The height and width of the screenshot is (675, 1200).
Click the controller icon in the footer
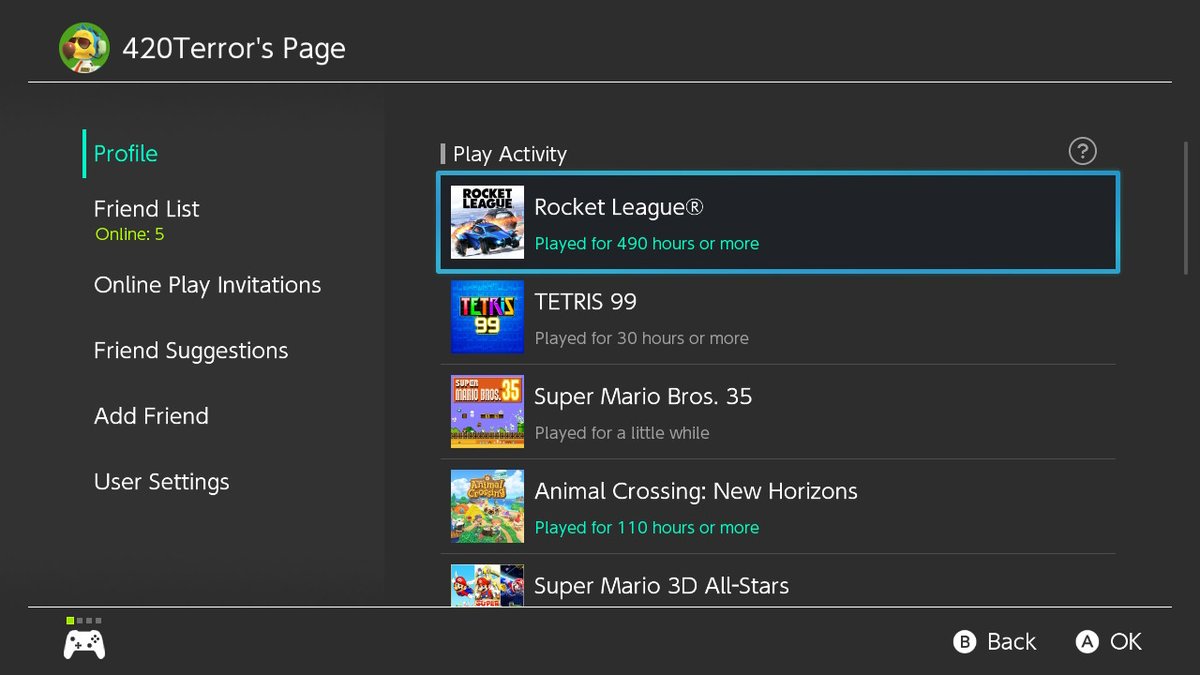pos(85,643)
